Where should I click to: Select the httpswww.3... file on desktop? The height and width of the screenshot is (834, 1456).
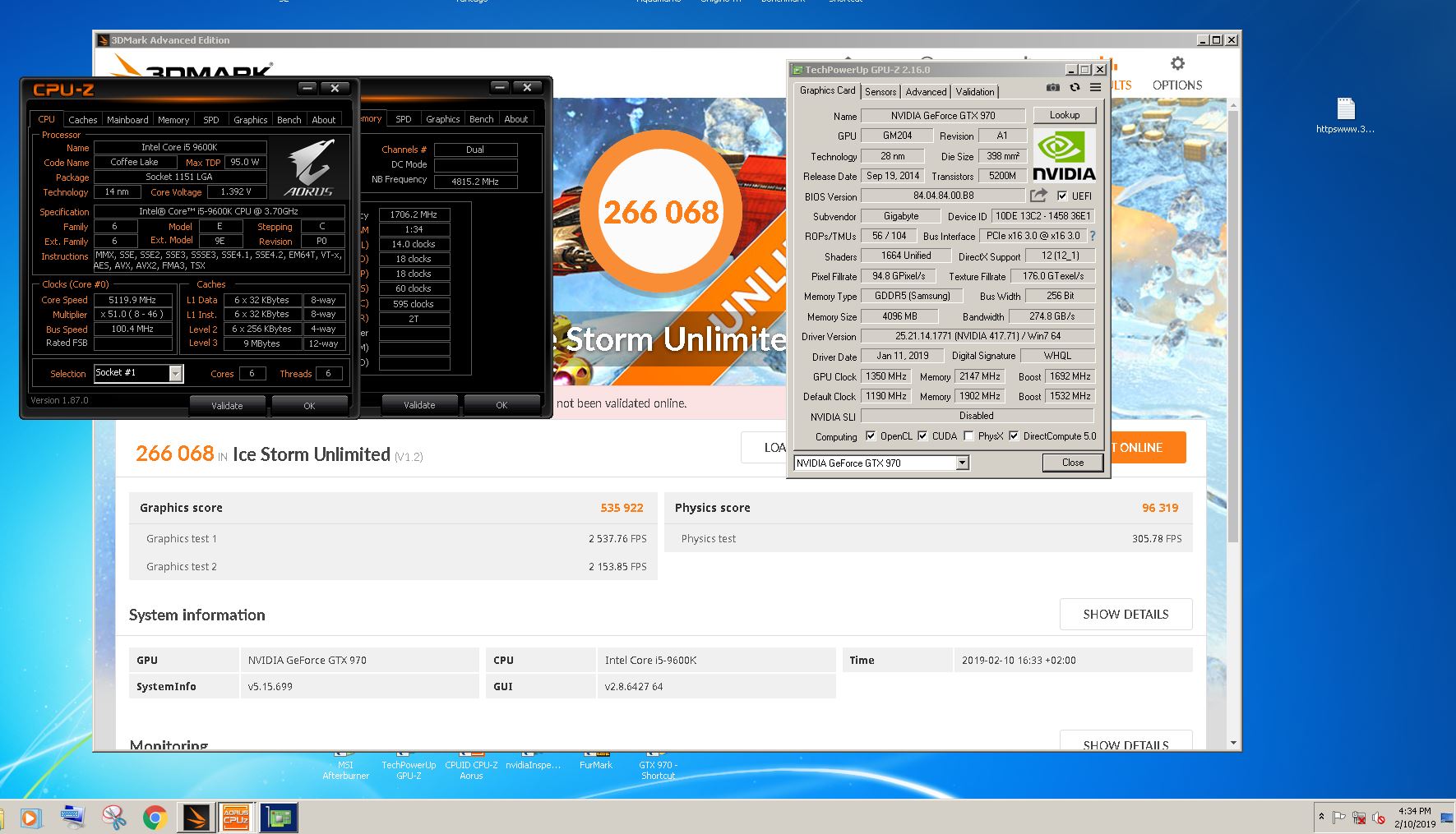pyautogui.click(x=1345, y=116)
